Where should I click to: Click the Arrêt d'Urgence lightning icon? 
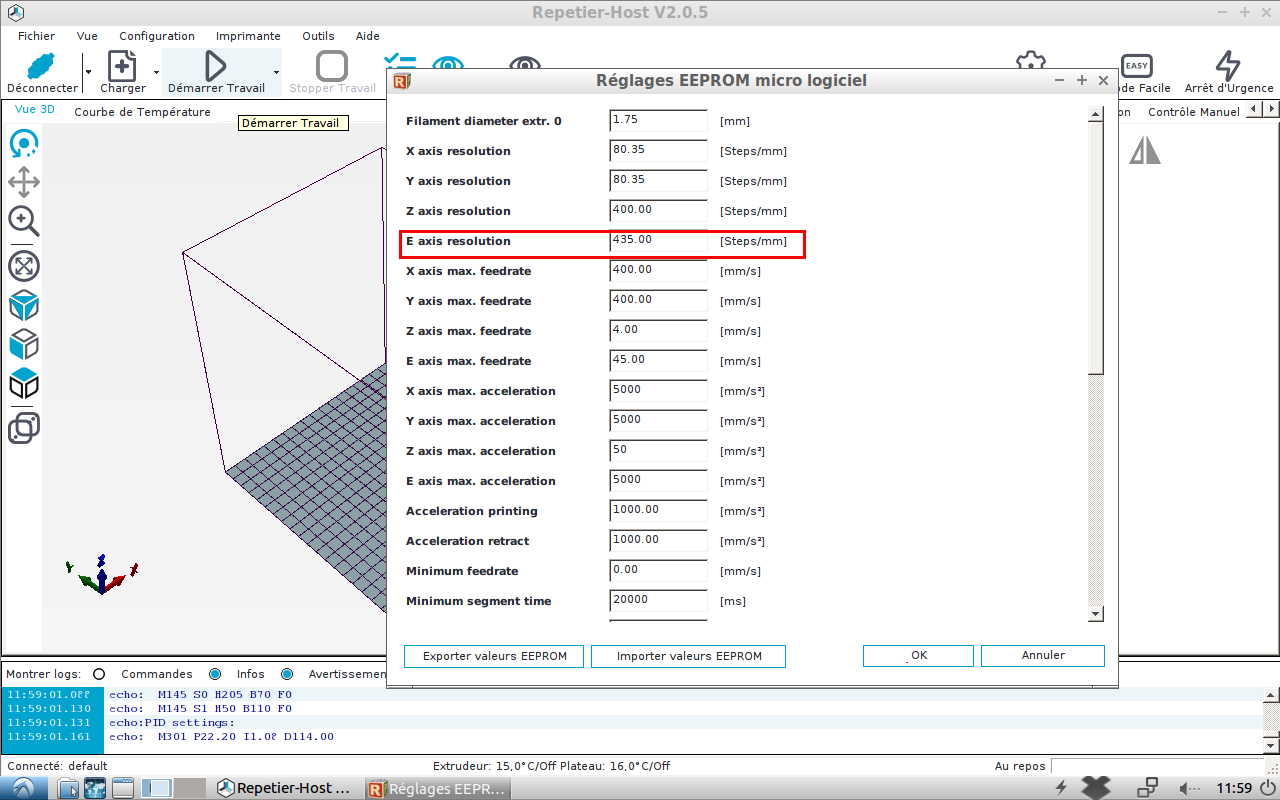1228,66
